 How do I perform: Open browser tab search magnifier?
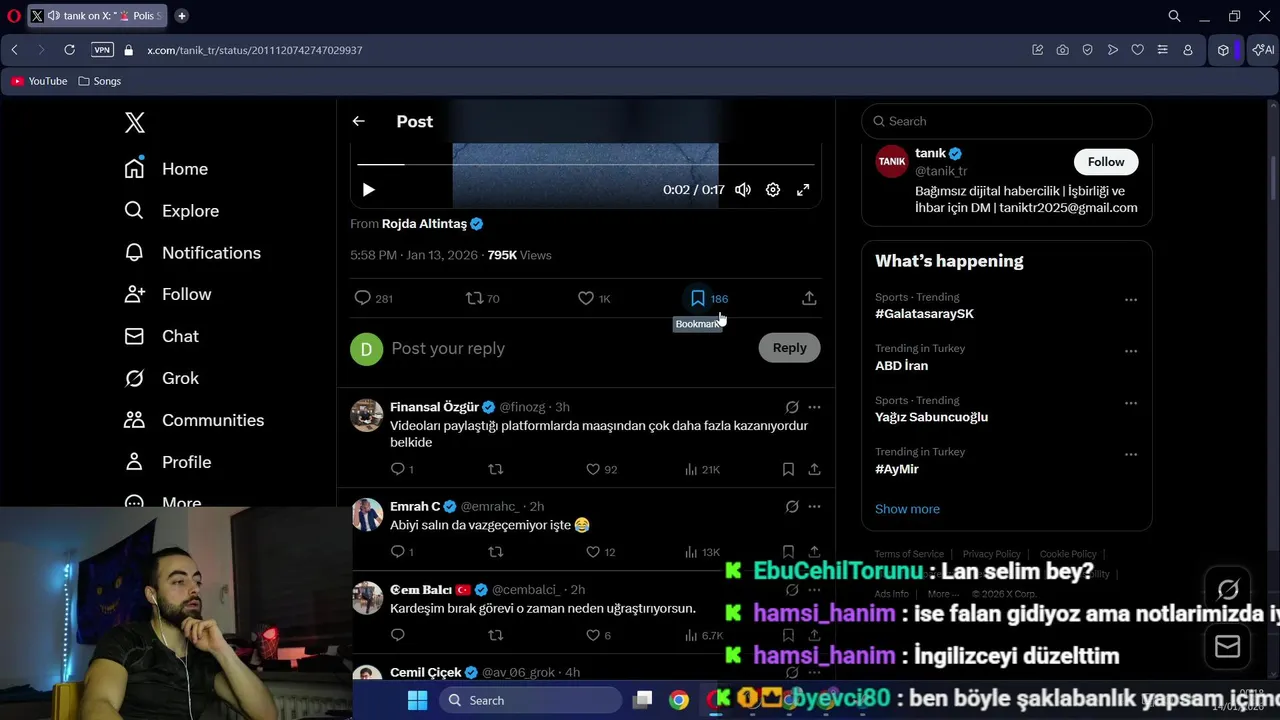[1175, 16]
